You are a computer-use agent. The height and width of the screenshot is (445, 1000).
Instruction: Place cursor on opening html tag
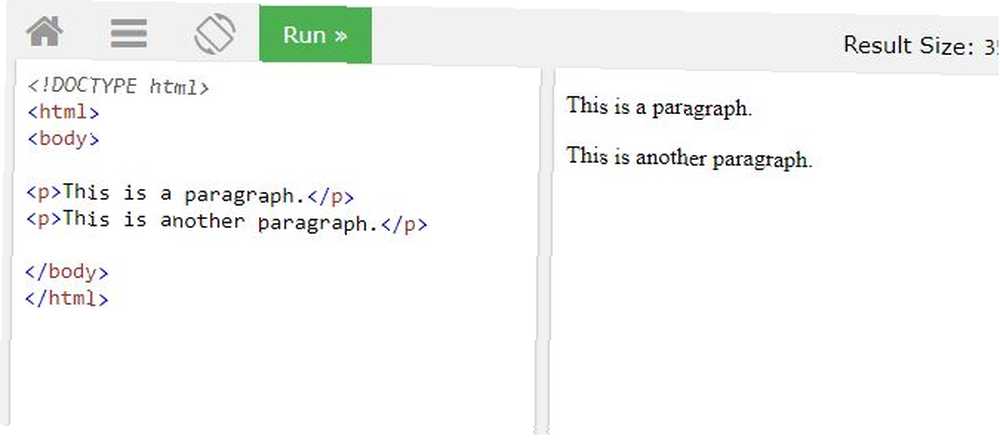pos(63,112)
